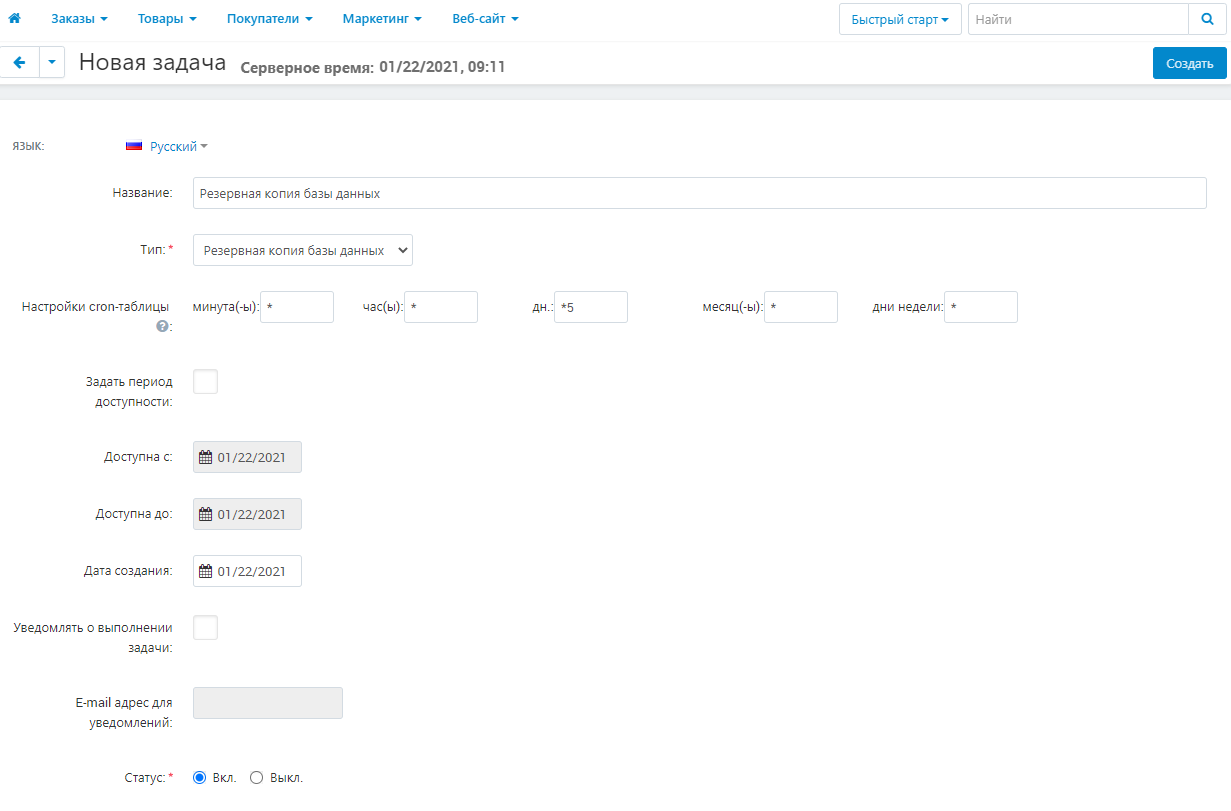Click the минута(-ы) cron field

297,307
